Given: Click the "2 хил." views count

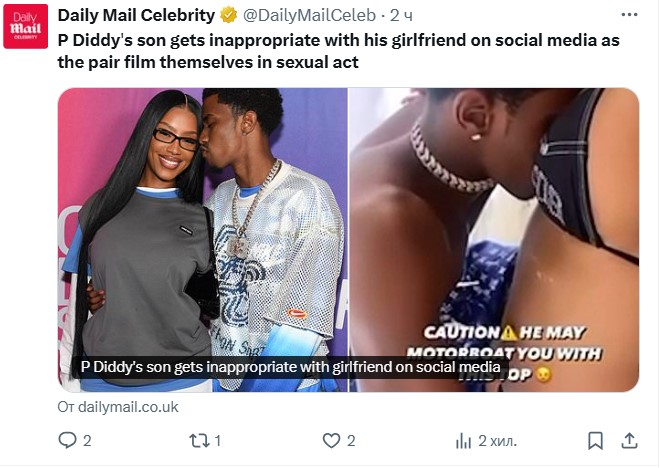Looking at the screenshot, I should pyautogui.click(x=496, y=440).
